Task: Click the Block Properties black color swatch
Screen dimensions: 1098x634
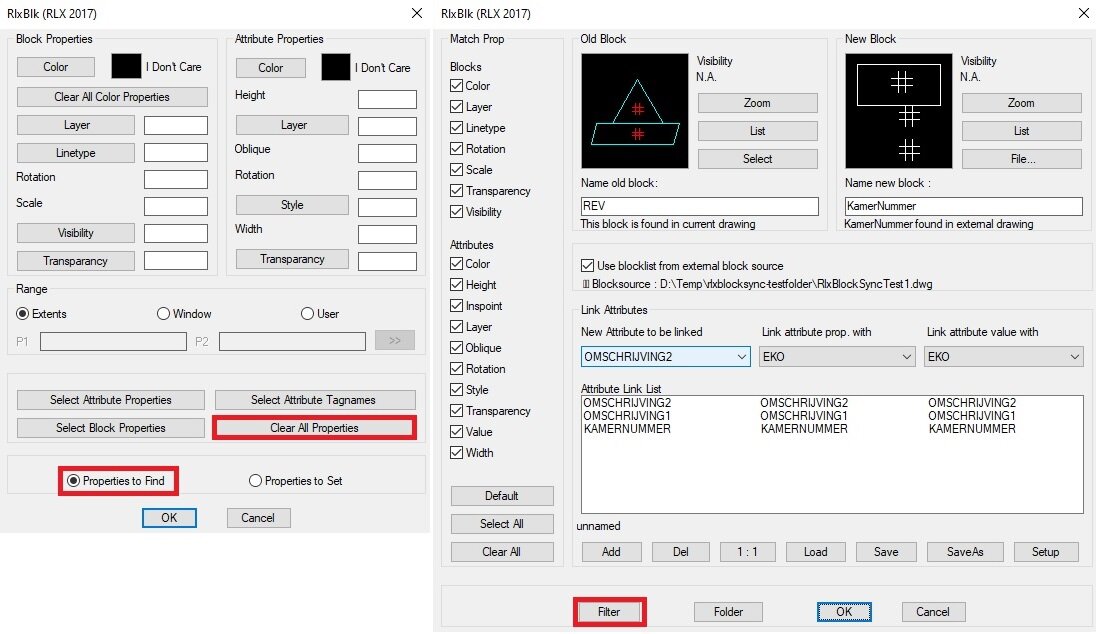Action: tap(126, 67)
